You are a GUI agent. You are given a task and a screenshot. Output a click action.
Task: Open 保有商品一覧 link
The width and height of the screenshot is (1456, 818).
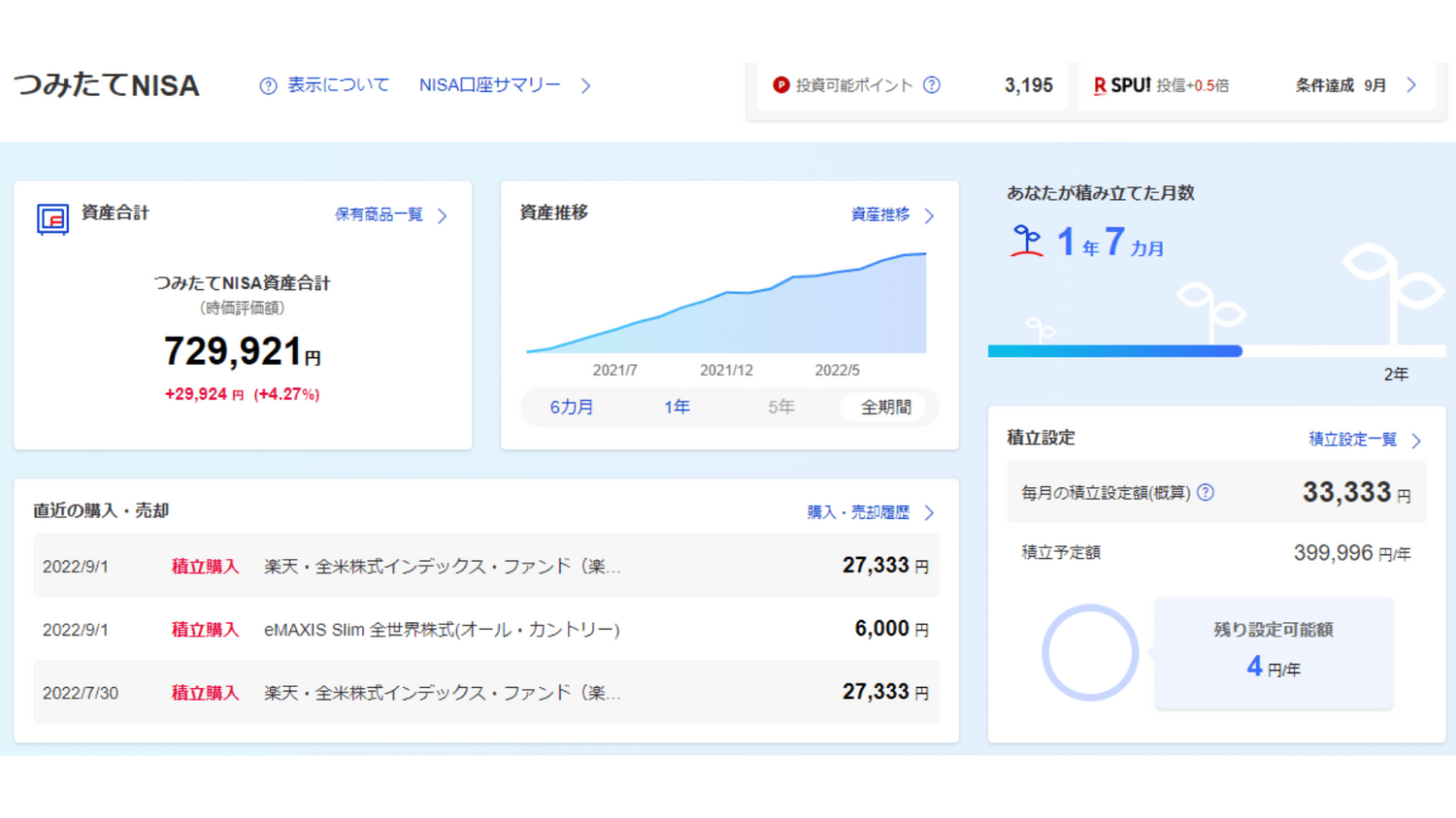coord(379,214)
